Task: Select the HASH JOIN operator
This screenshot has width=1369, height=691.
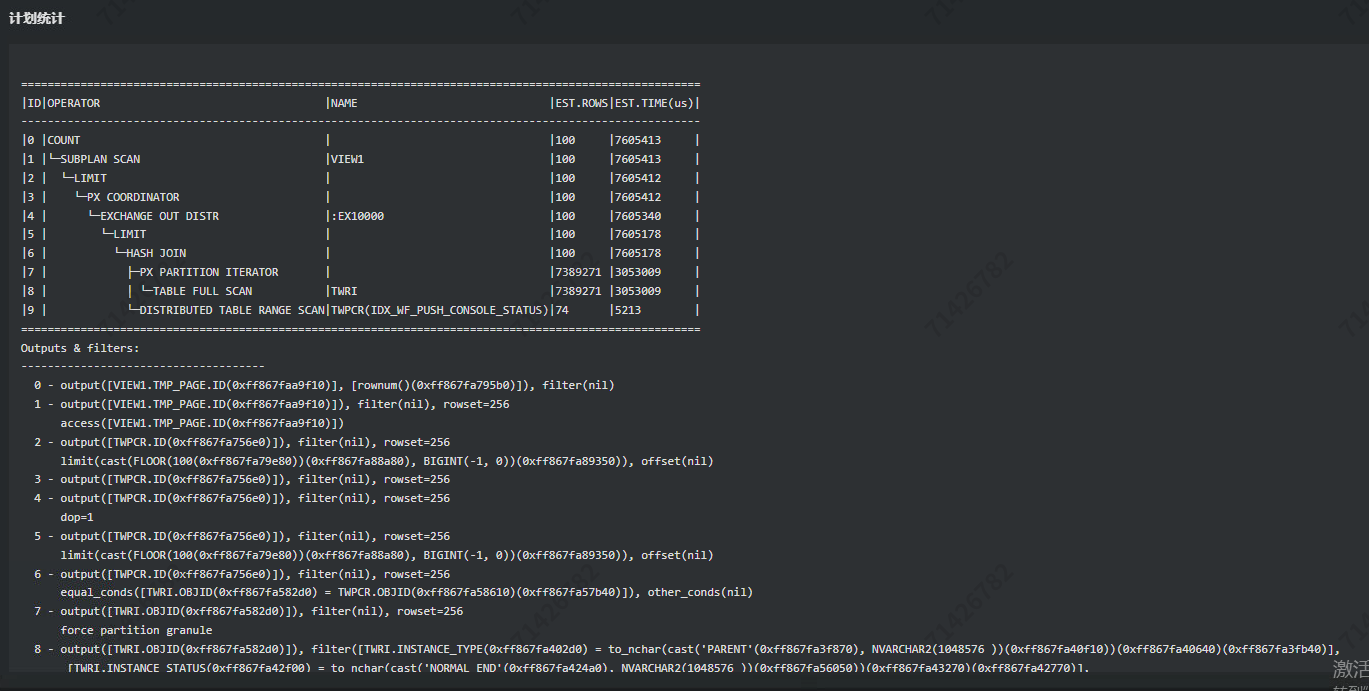Action: (156, 253)
